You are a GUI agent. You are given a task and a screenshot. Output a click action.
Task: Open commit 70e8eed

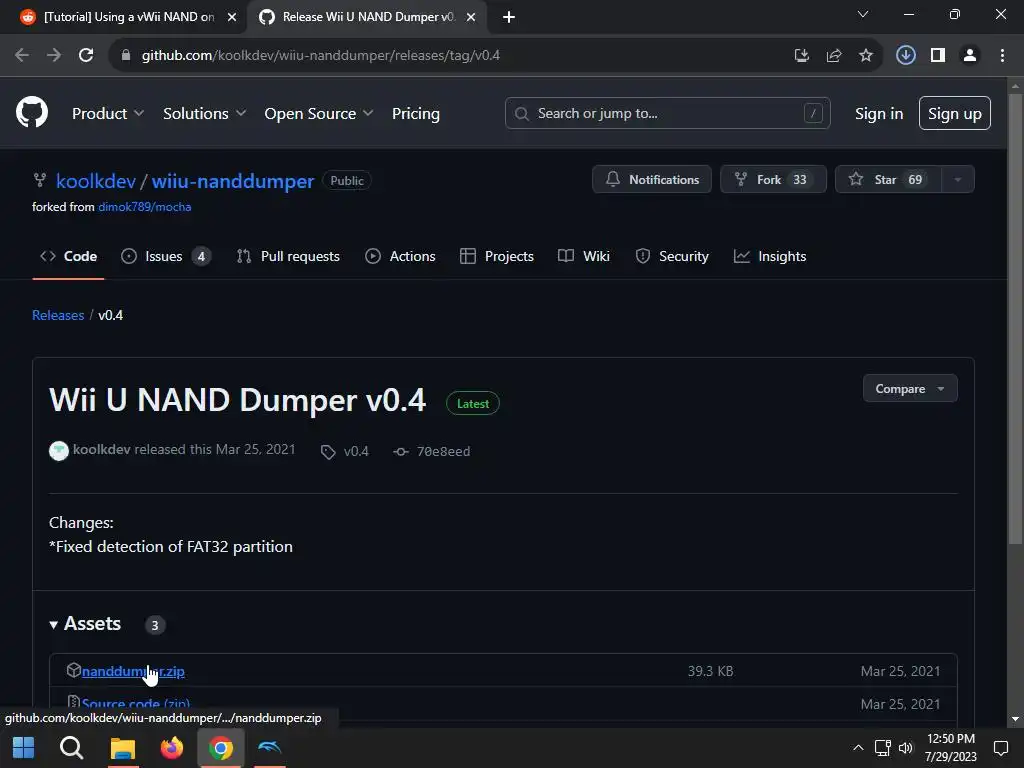[432, 451]
